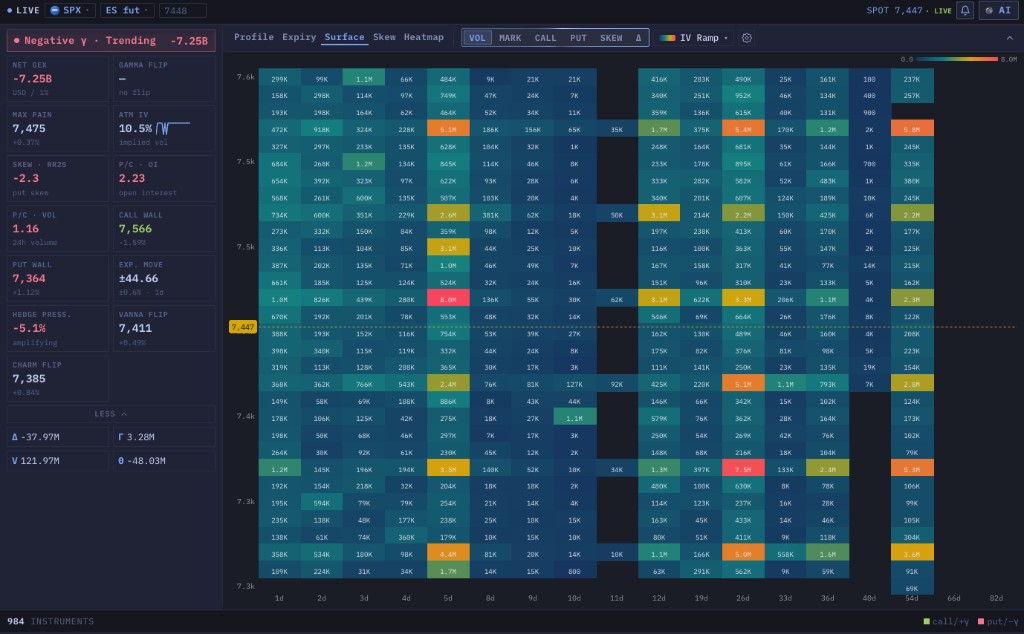Screen dimensions: 1024x634
Task: Click the P/C OI 2.23 card
Action: (x=165, y=178)
